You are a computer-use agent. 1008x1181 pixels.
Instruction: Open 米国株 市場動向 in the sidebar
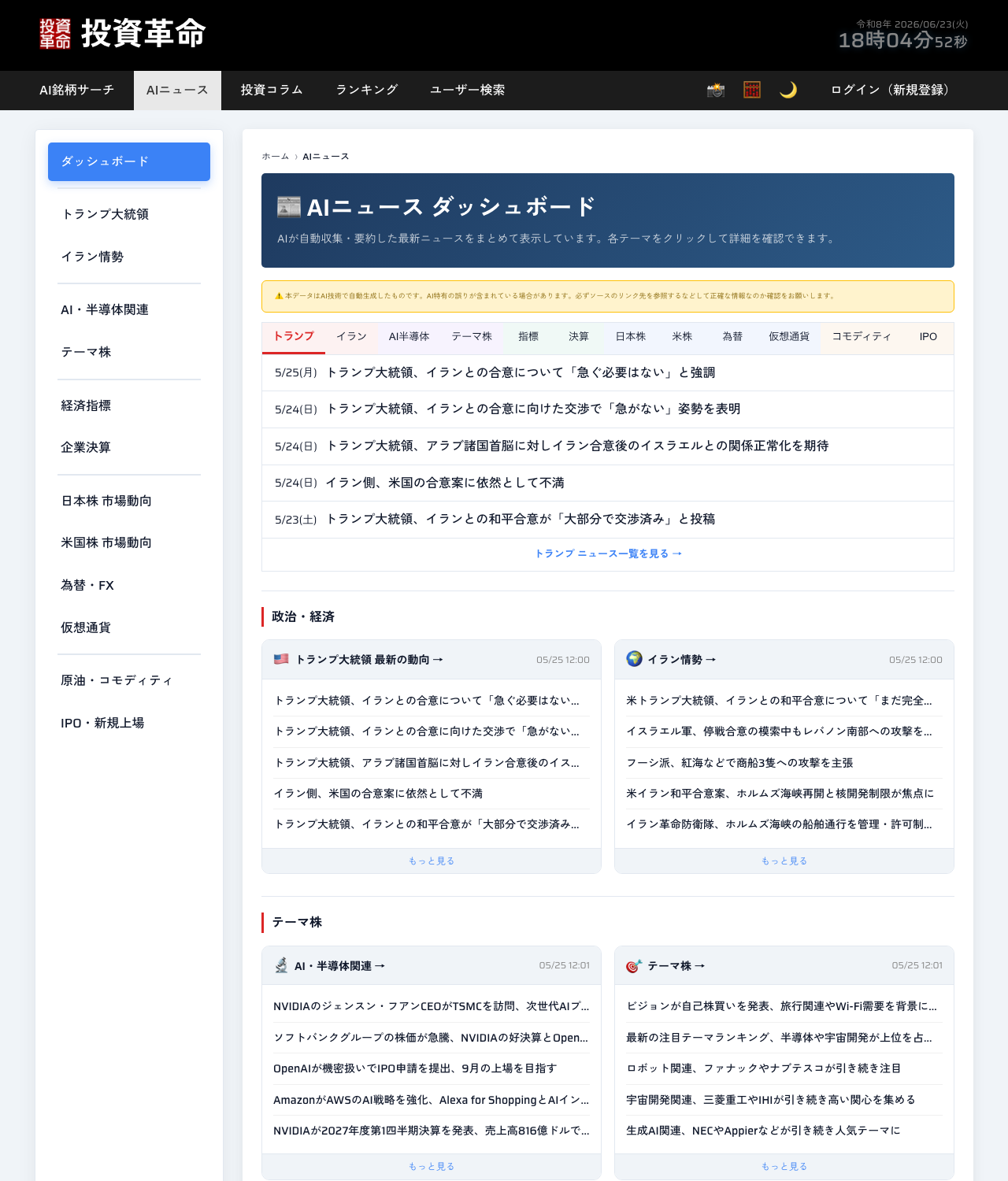click(x=129, y=542)
